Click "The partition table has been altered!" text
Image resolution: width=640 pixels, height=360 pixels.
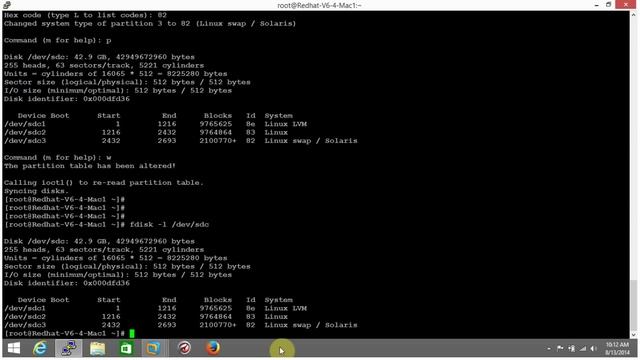(90, 166)
